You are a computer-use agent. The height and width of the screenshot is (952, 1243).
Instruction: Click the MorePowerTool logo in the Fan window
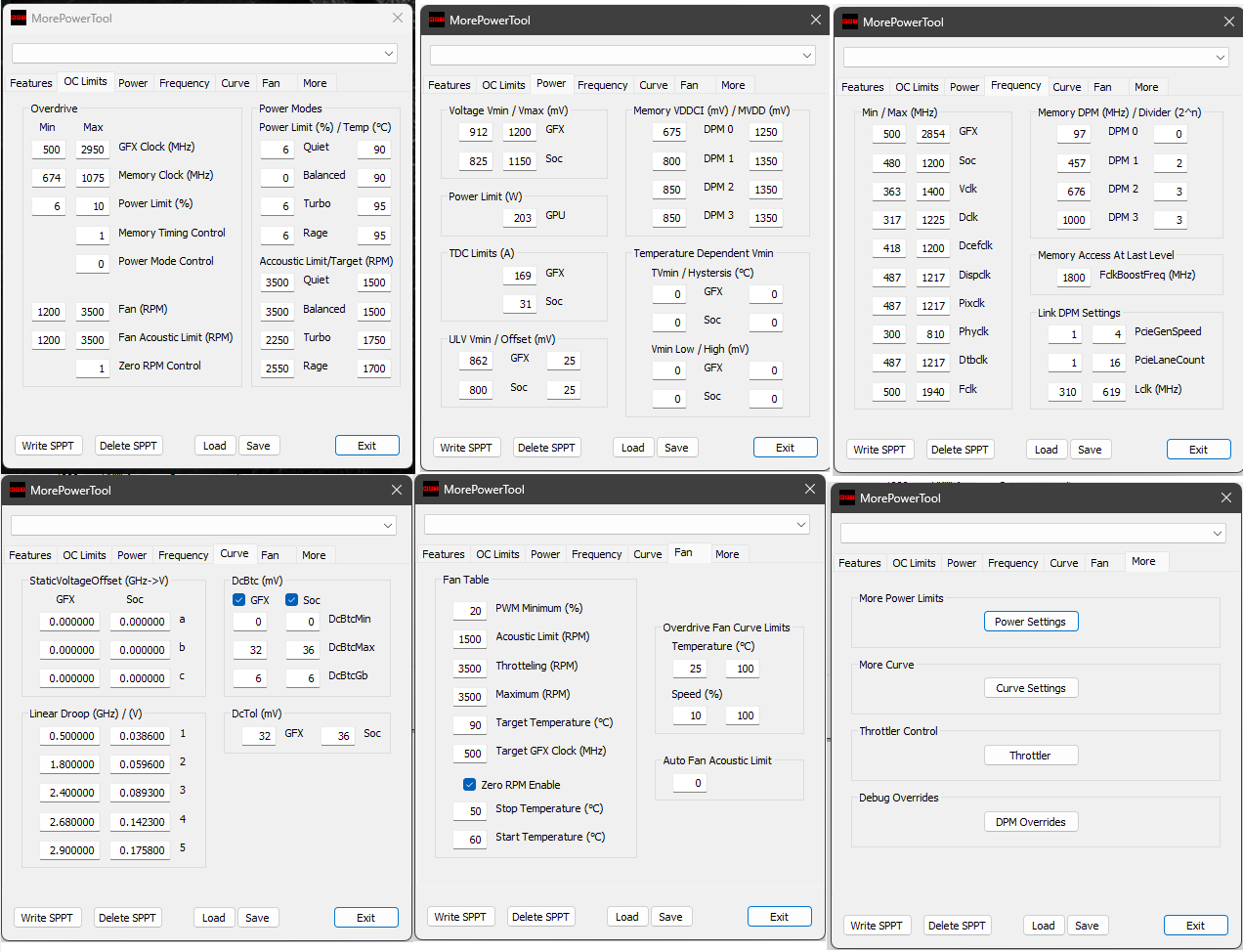click(431, 489)
